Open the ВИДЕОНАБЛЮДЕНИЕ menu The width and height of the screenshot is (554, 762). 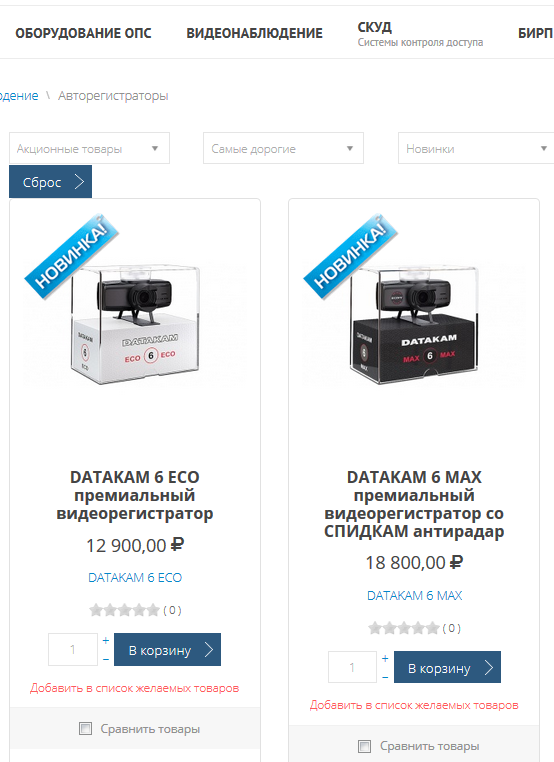click(x=255, y=33)
